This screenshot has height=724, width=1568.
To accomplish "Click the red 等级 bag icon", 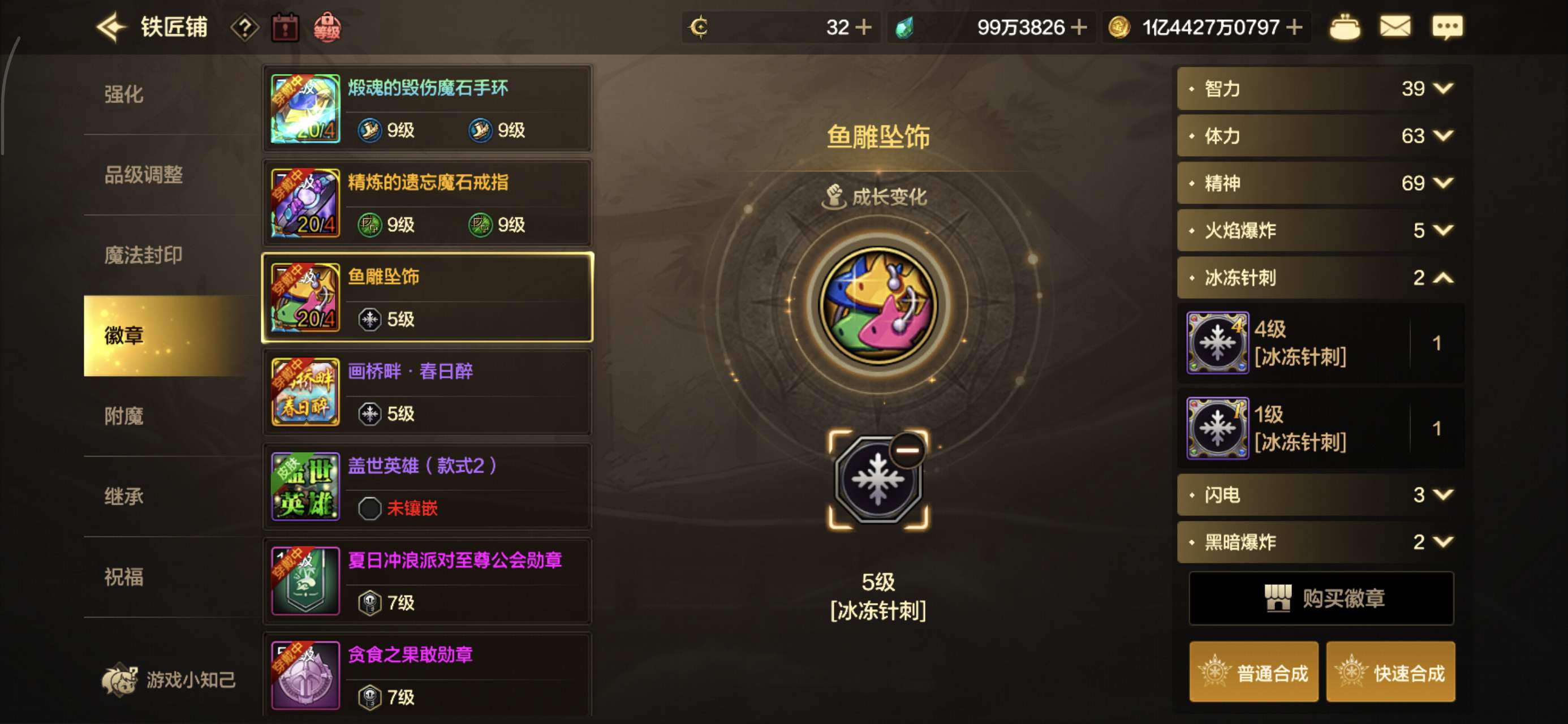I will (x=327, y=27).
